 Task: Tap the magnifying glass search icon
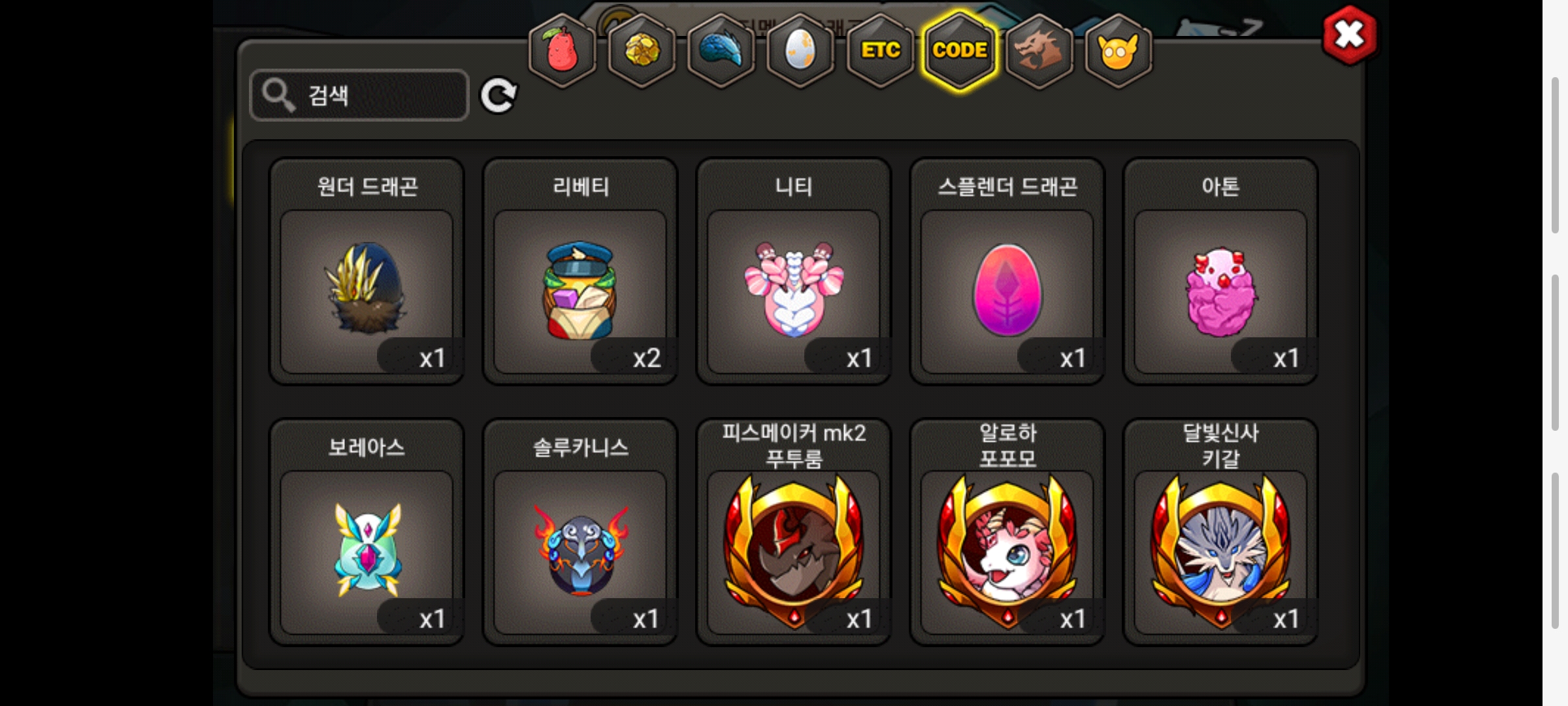coord(278,95)
